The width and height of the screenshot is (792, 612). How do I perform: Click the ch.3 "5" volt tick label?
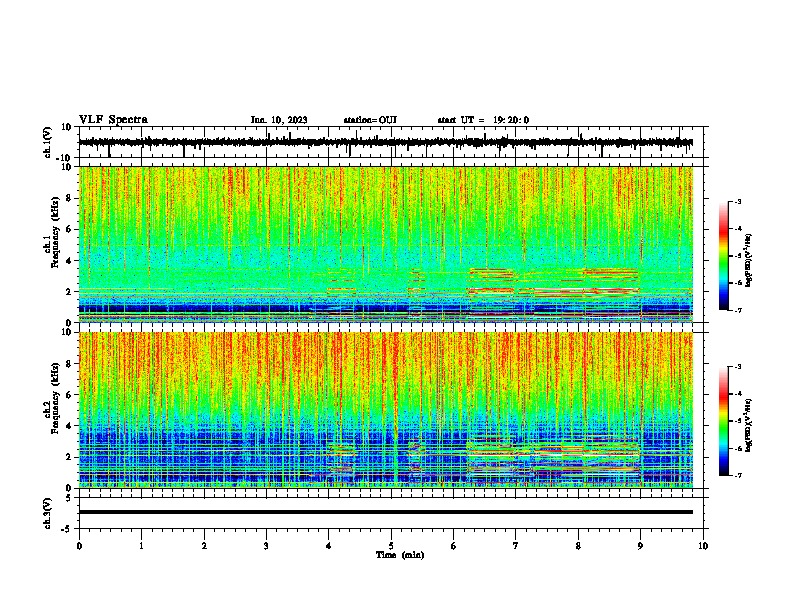pyautogui.click(x=69, y=498)
